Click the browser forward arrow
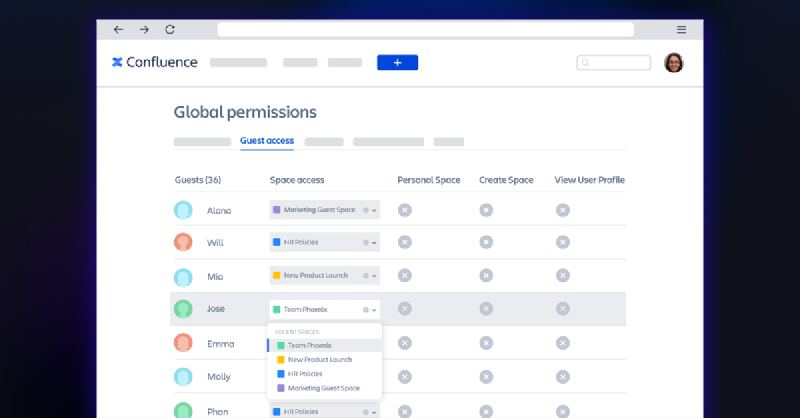800x418 pixels. pyautogui.click(x=144, y=30)
